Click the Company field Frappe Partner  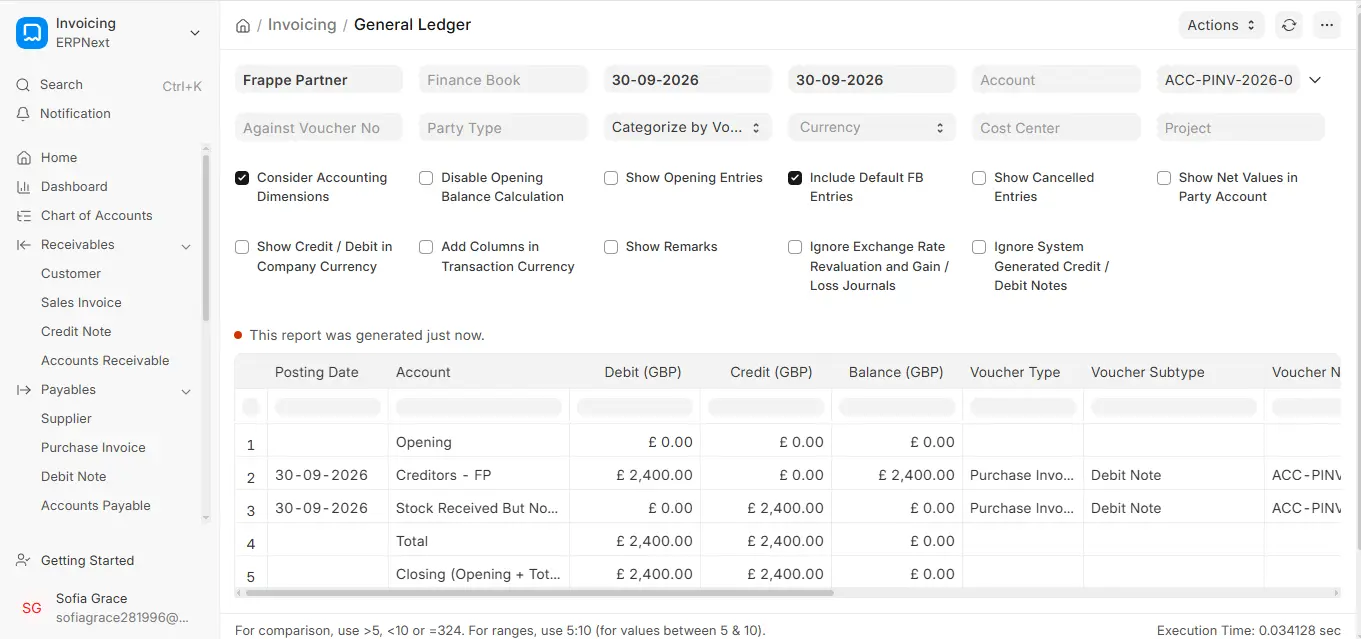(x=319, y=80)
